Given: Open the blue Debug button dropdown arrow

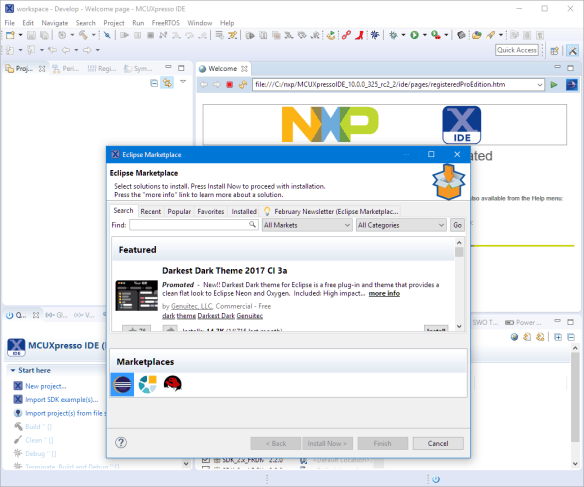Looking at the screenshot, I should point(403,35).
